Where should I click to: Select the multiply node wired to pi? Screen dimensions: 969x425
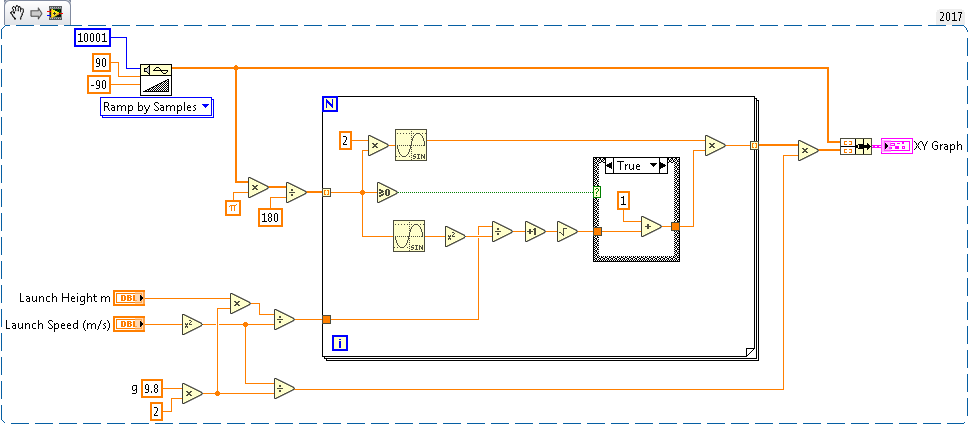(257, 187)
